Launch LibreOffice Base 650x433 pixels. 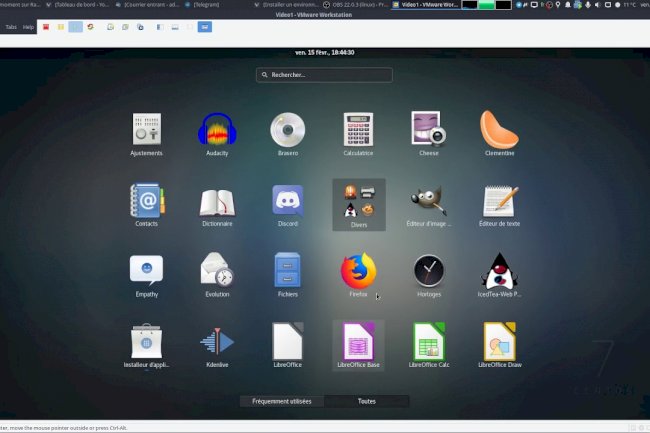[x=358, y=345]
